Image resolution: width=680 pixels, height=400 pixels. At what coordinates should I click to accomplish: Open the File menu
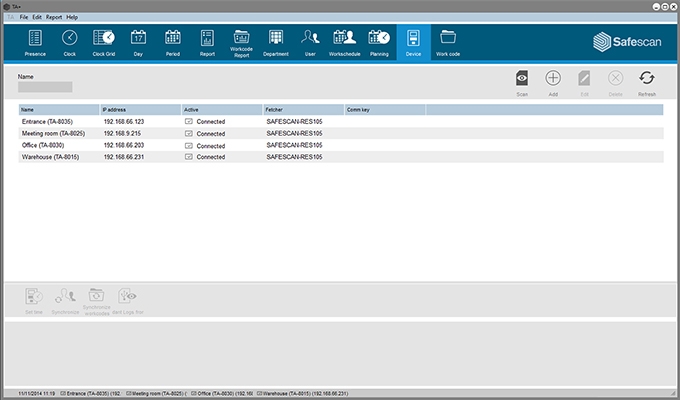coord(24,17)
